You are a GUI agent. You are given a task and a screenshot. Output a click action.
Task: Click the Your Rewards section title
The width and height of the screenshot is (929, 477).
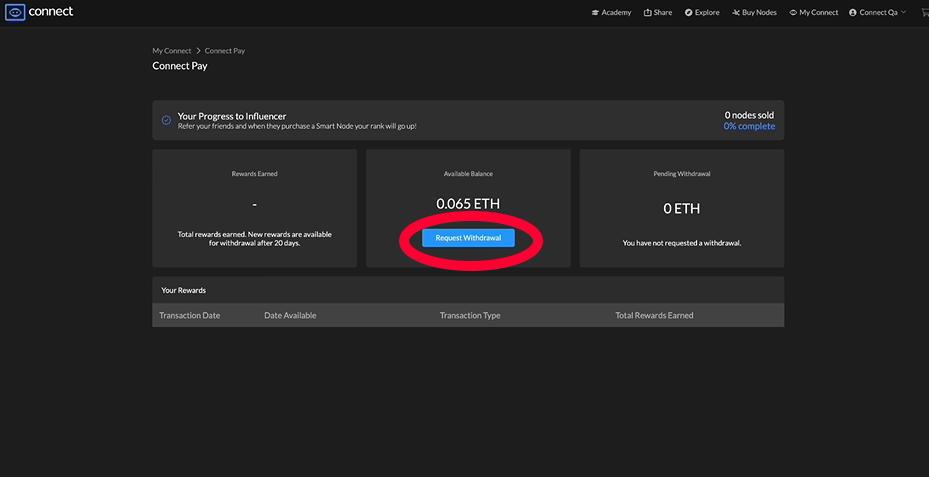(x=184, y=290)
